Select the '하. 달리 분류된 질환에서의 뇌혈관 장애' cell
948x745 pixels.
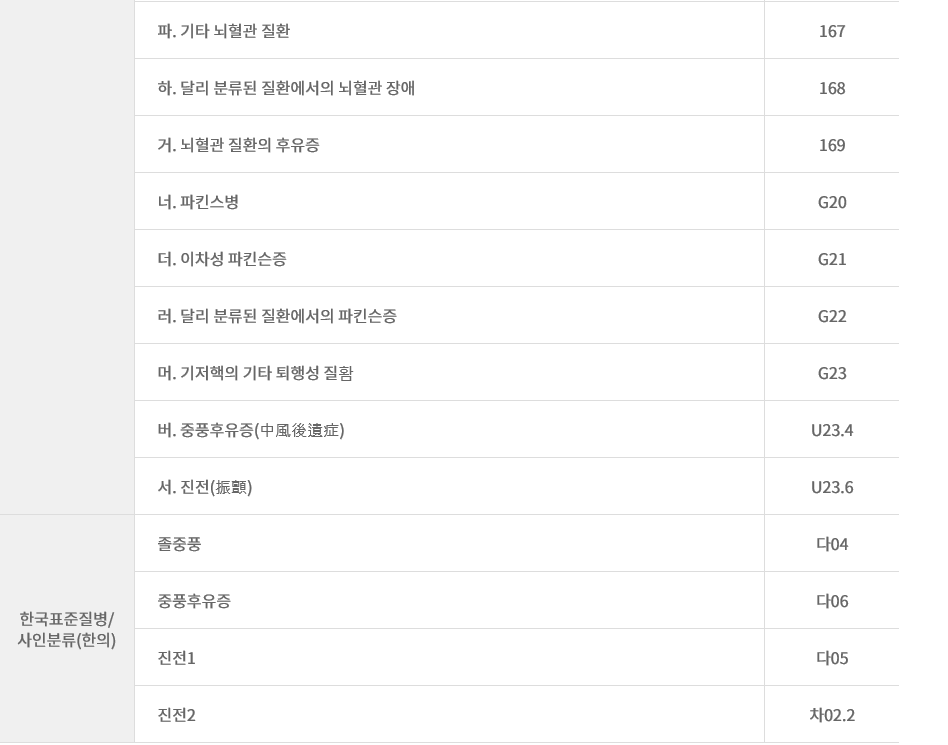[x=286, y=88]
